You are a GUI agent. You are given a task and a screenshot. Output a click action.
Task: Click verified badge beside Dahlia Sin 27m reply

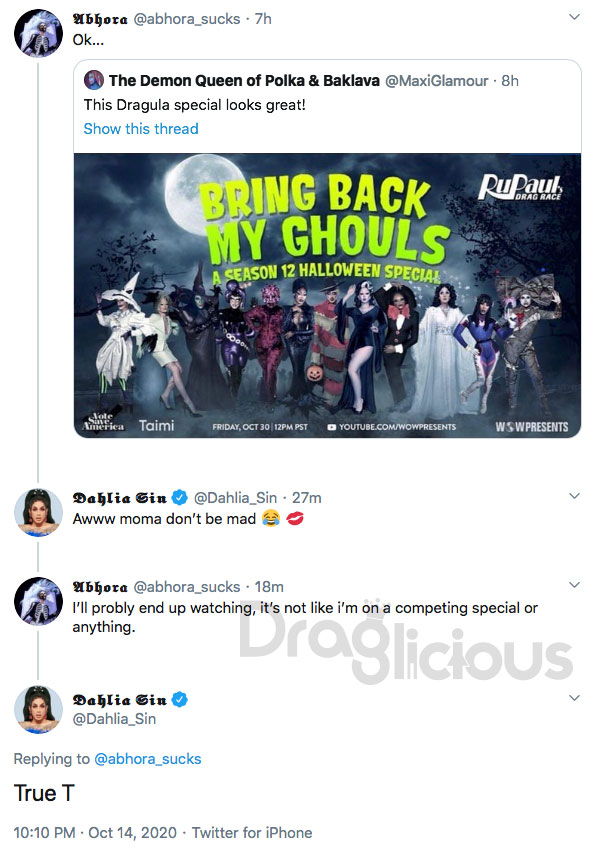(180, 497)
